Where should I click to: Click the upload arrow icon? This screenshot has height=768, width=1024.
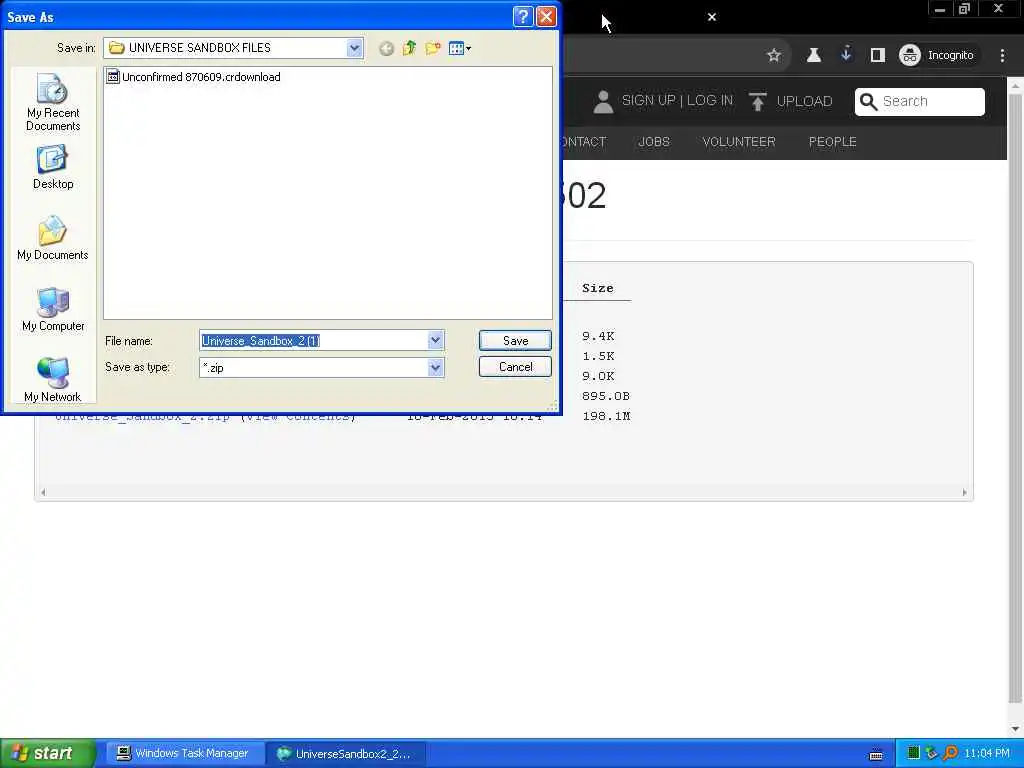point(758,101)
